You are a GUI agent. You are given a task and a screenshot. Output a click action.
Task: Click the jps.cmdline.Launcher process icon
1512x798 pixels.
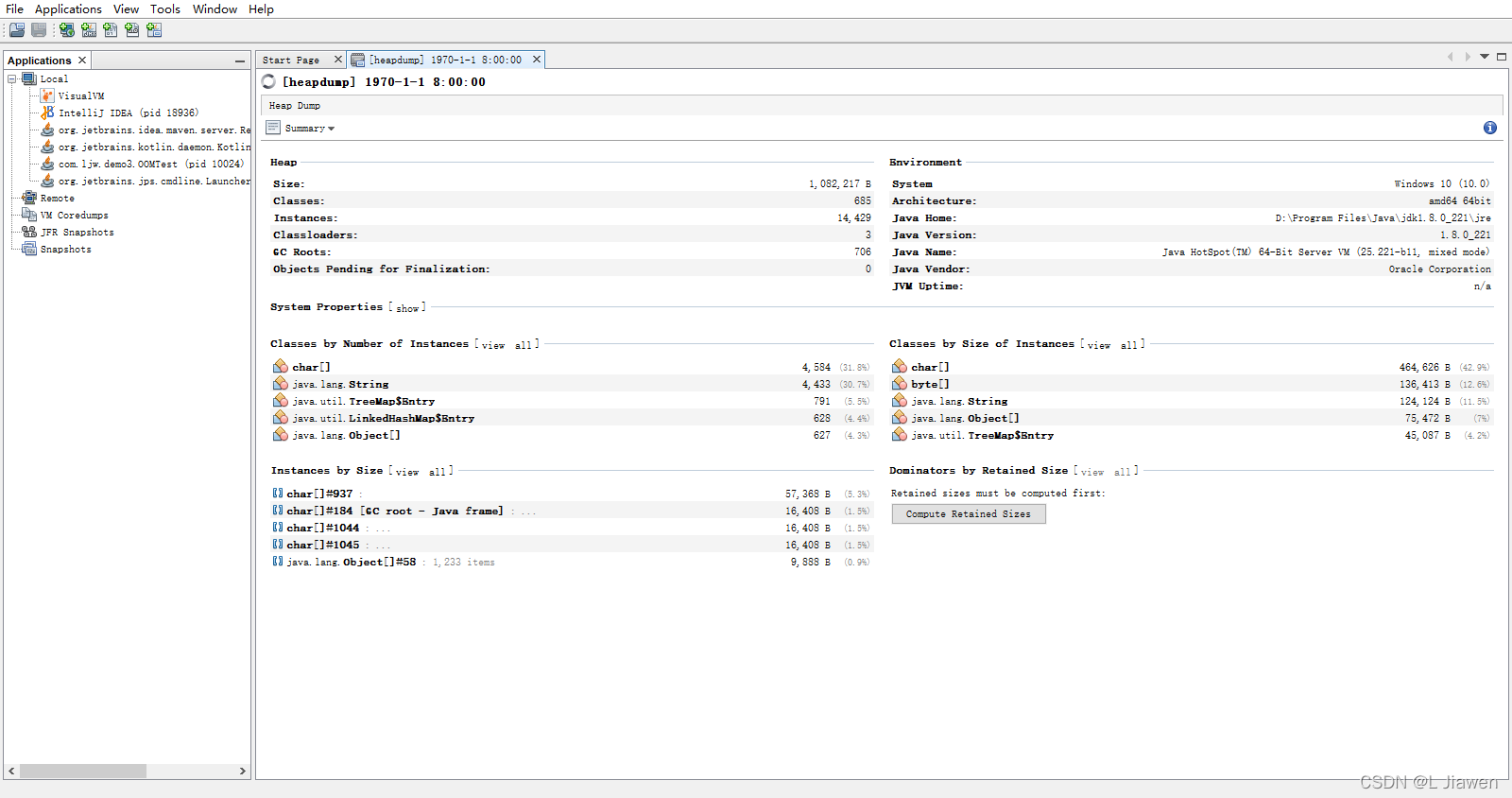pos(47,181)
